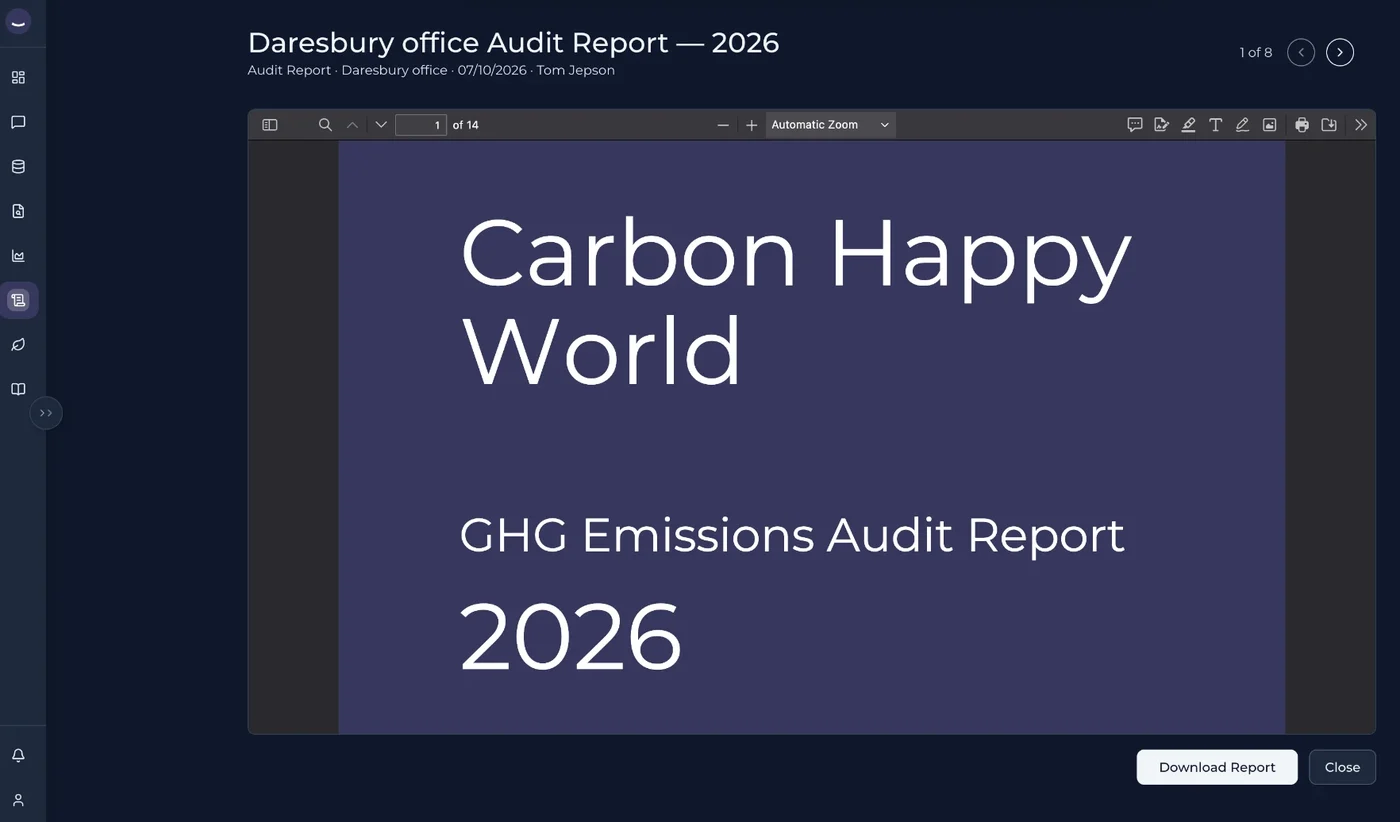Select the comment annotation tool
This screenshot has height=822, width=1400.
1135,125
